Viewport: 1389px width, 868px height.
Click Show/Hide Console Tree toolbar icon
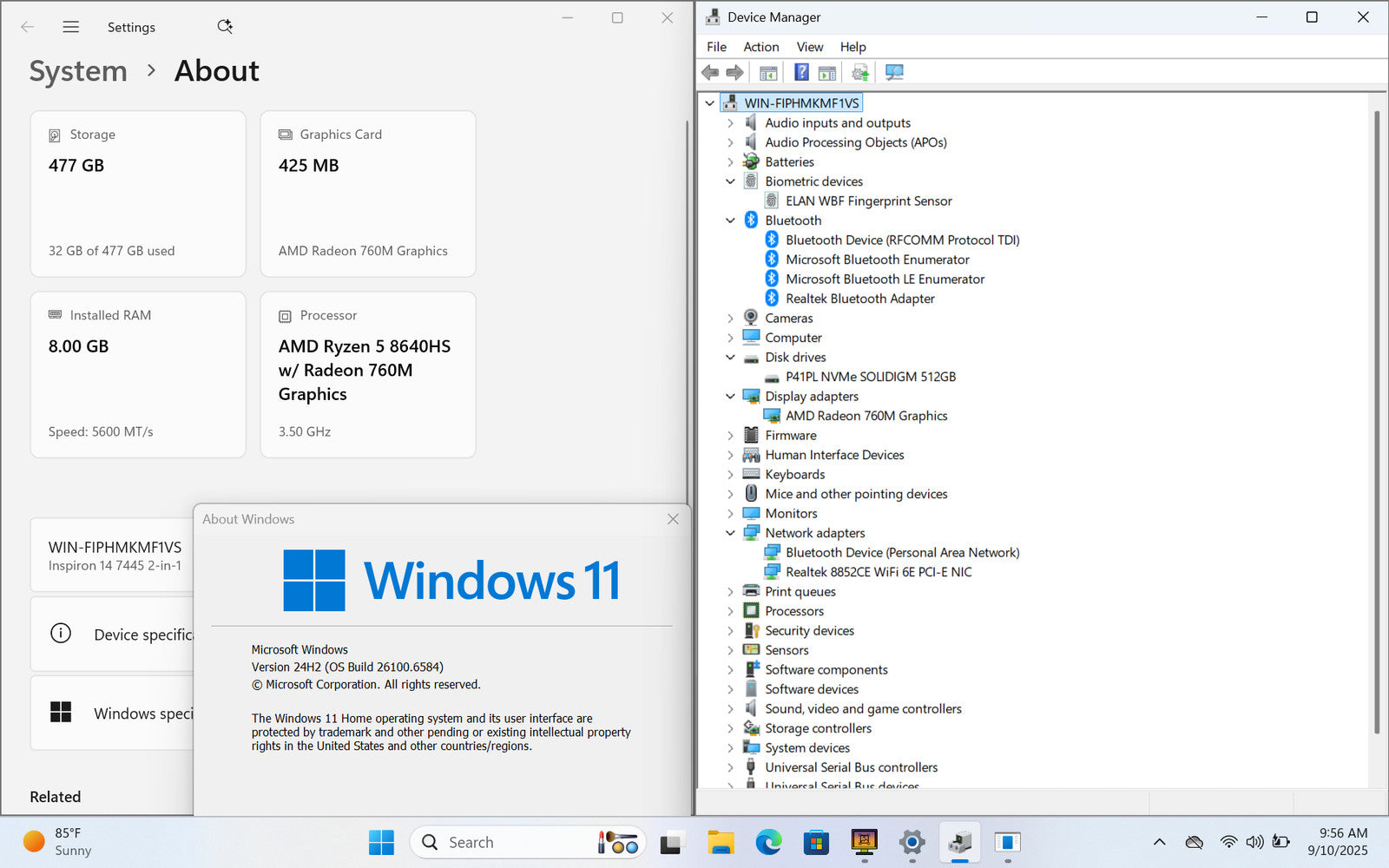click(x=768, y=72)
